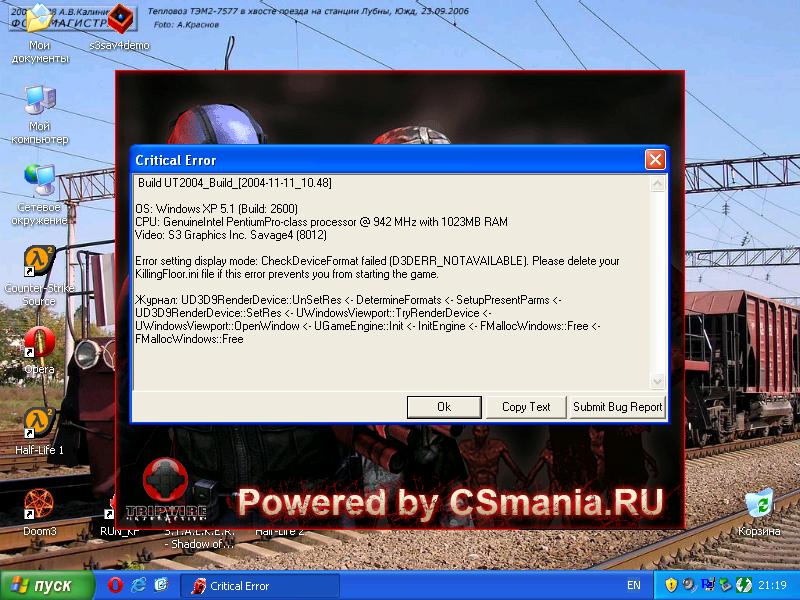Click Submit Bug Report button

(617, 407)
